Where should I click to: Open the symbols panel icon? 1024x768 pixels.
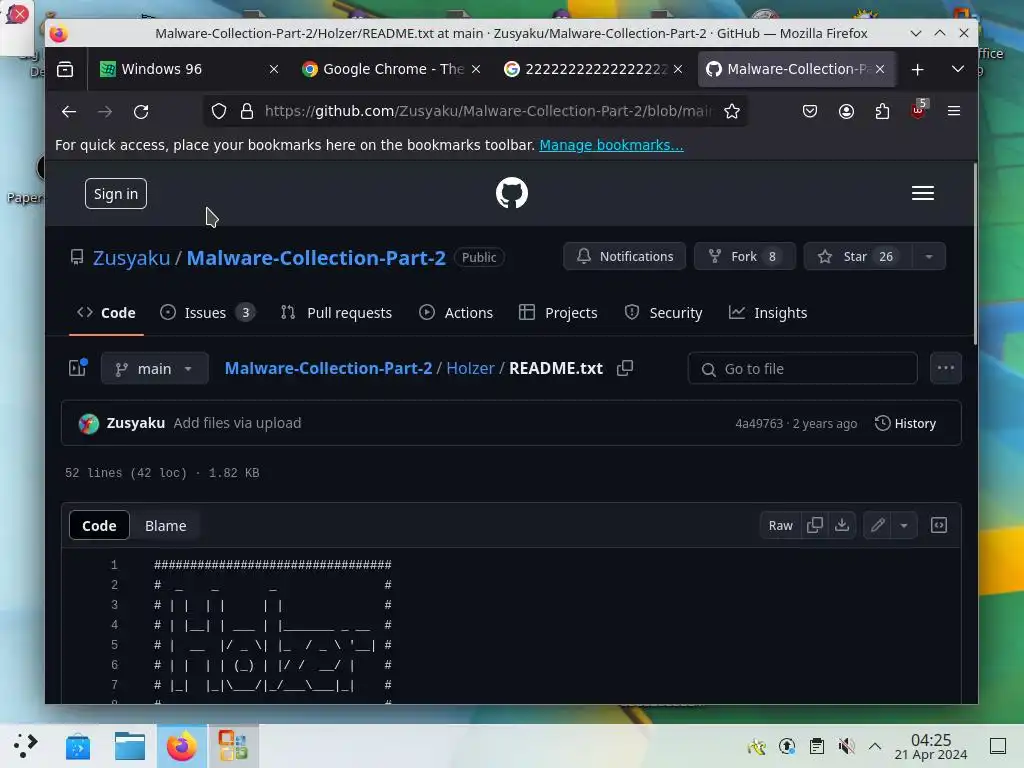point(939,526)
